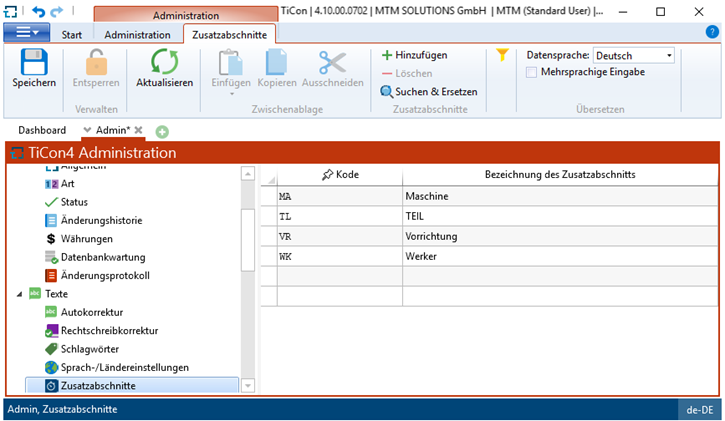725x421 pixels.
Task: Select the Zusatzabschnitte ribbon tab
Action: pyautogui.click(x=229, y=35)
